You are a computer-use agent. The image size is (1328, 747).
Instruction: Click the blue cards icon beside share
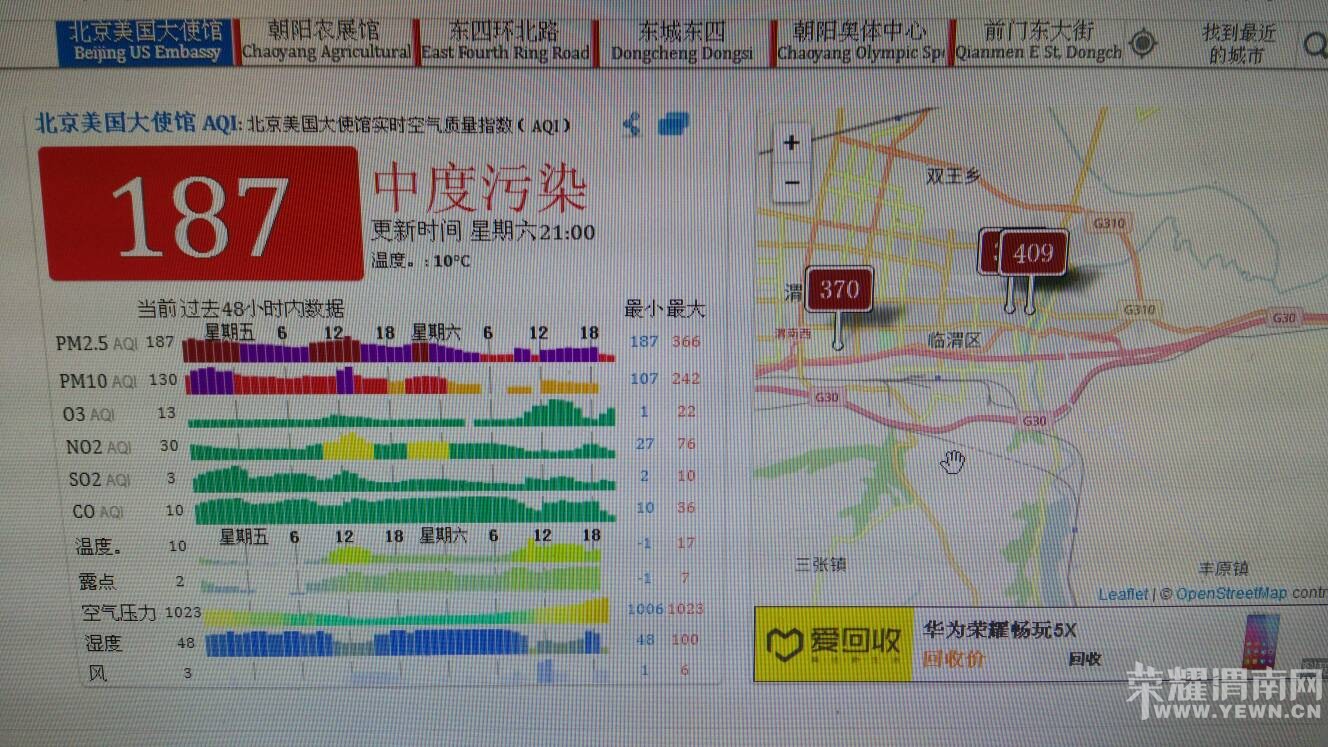(x=674, y=124)
